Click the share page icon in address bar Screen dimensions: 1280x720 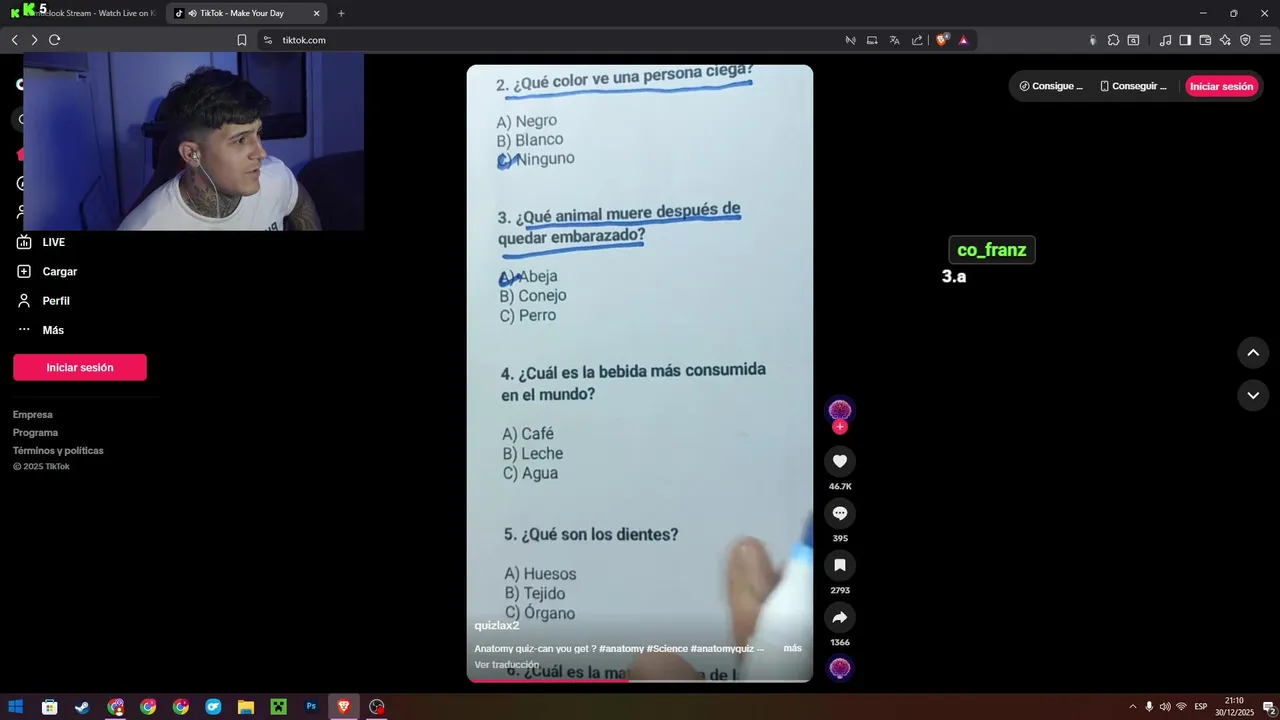(x=917, y=40)
